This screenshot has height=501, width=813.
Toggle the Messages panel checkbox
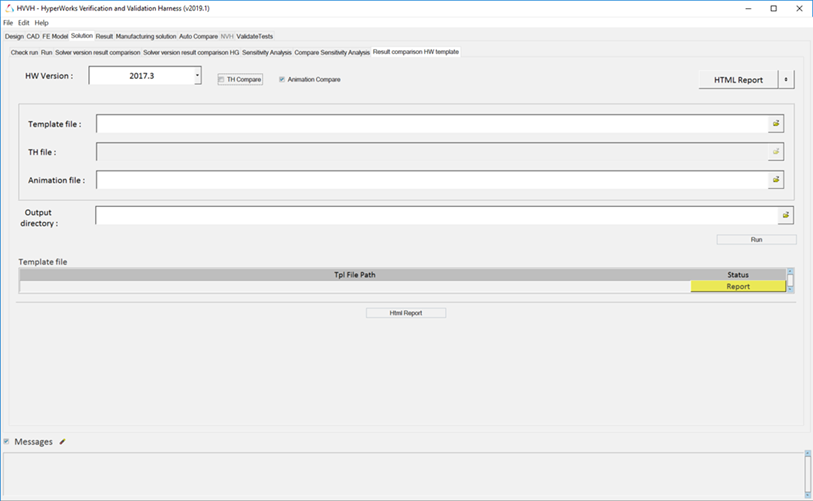6,442
